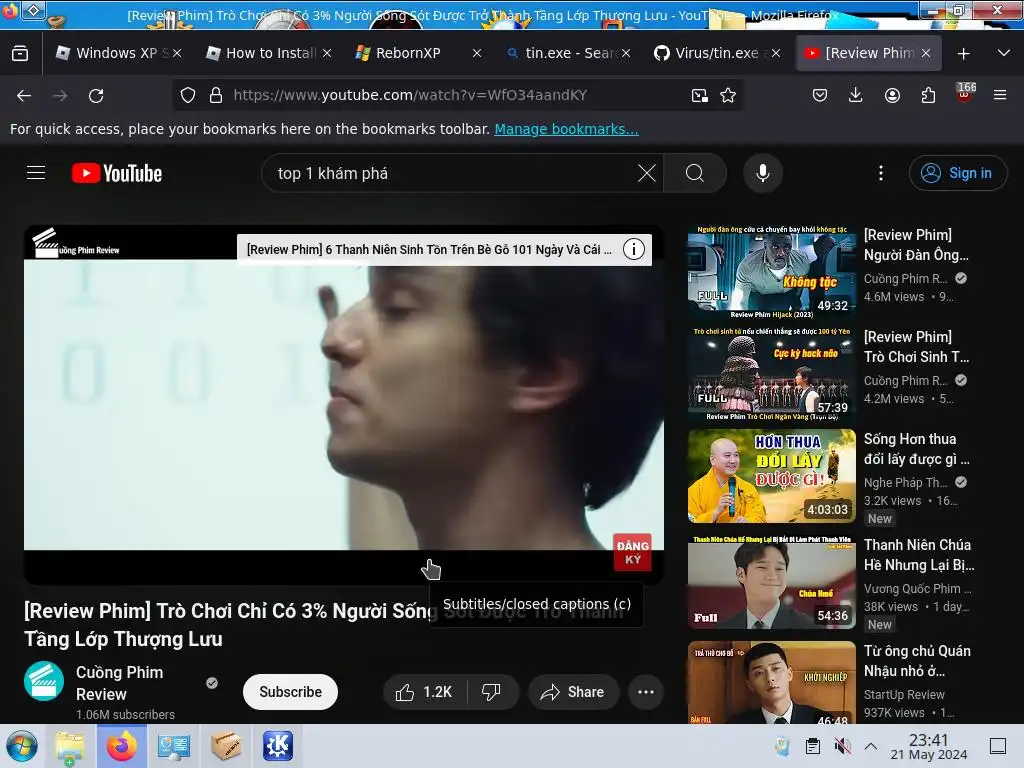Switch to the Virus/tin.exe GitHub tab
This screenshot has width=1024, height=768.
pos(715,53)
